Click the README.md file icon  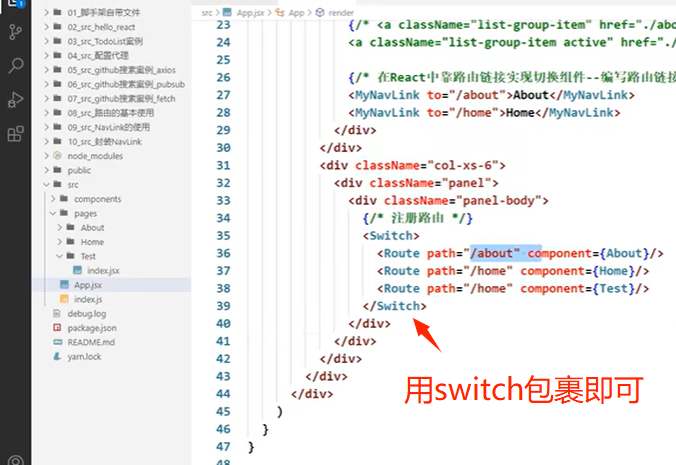coord(58,342)
